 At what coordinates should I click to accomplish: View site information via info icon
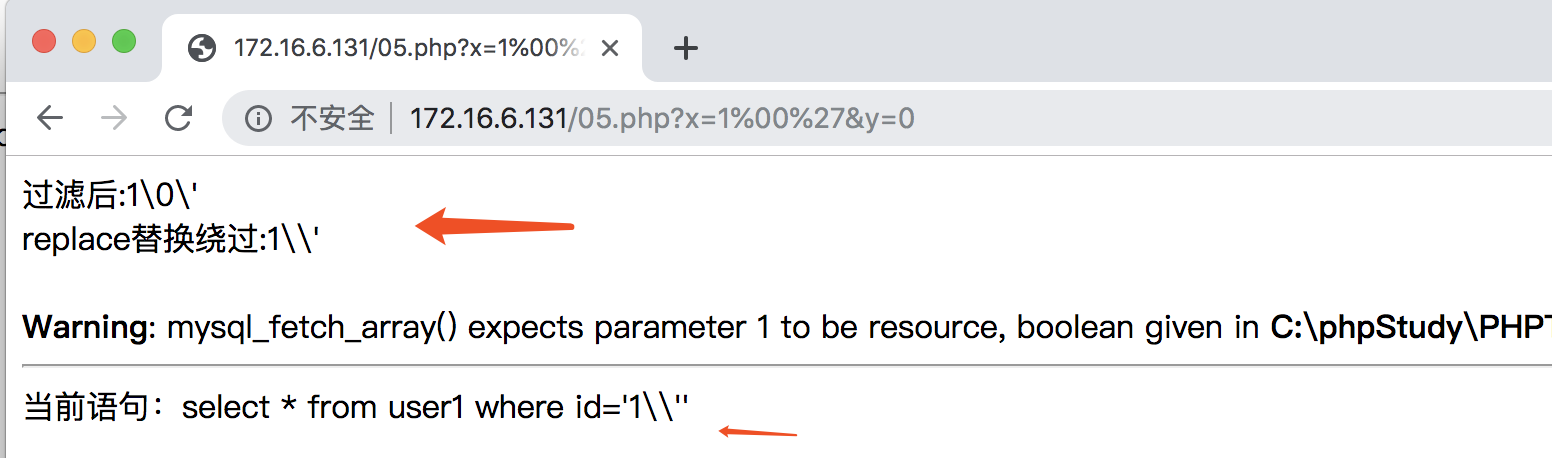(x=259, y=120)
